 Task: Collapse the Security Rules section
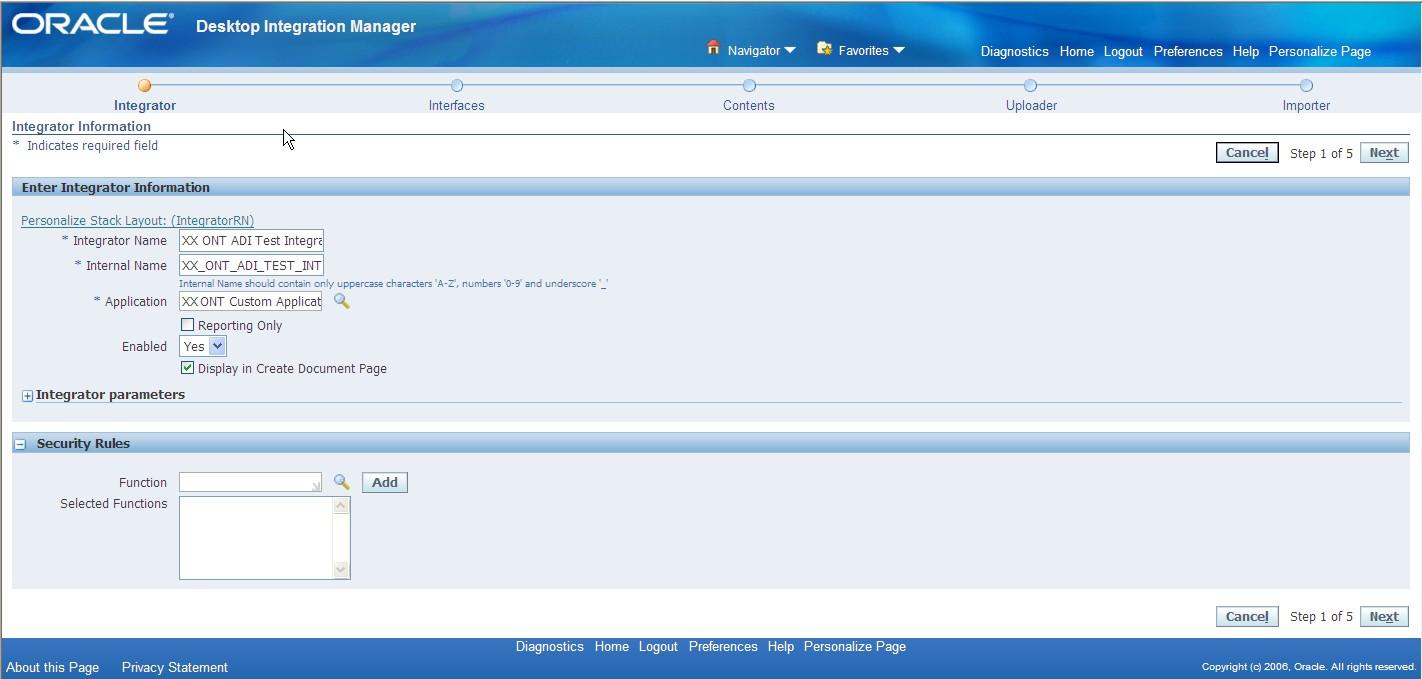pos(19,443)
